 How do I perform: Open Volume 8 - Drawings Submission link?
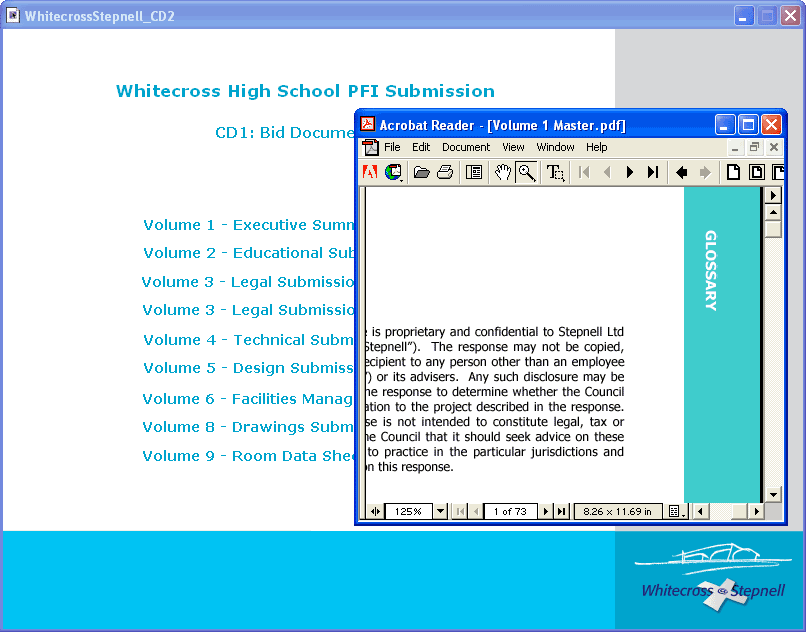(248, 427)
